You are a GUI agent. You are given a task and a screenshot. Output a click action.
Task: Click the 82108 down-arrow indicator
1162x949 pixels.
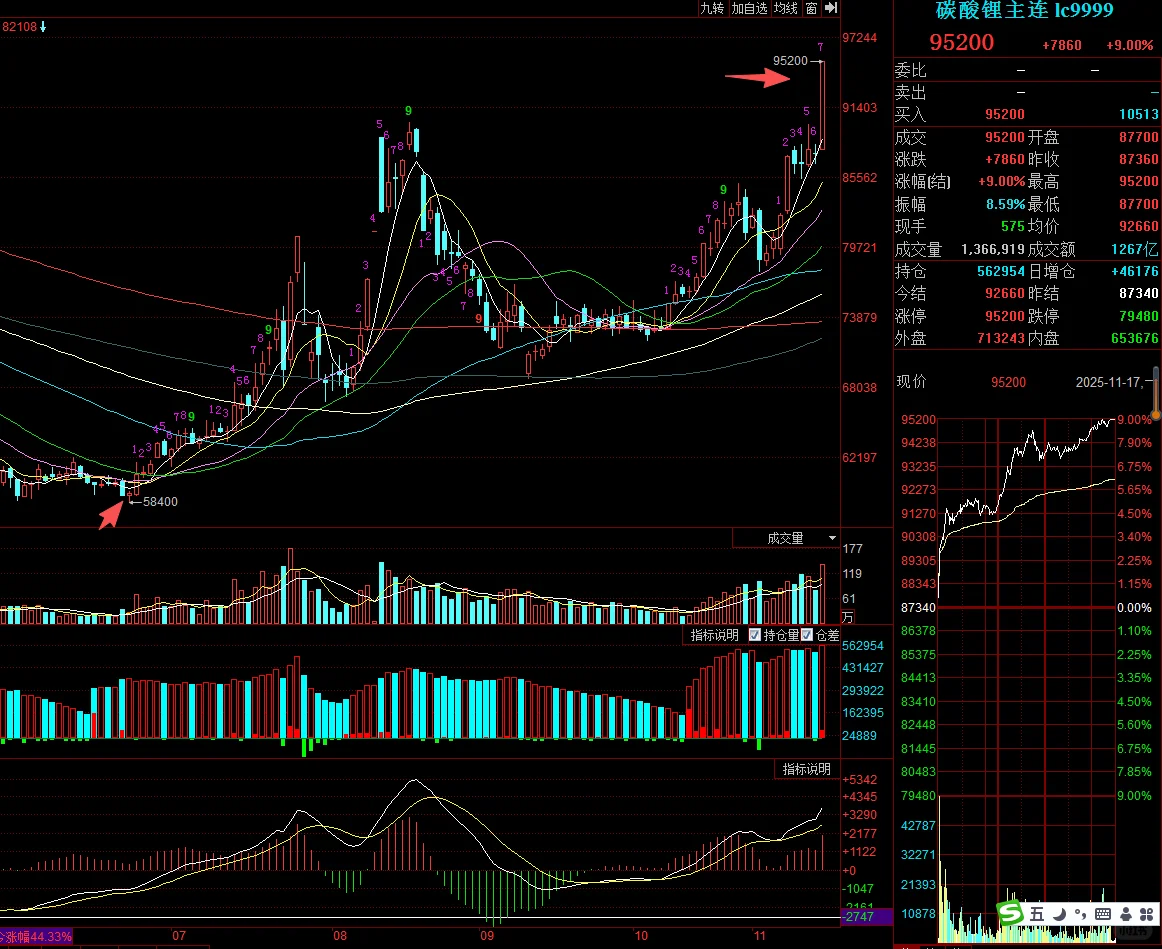point(43,27)
